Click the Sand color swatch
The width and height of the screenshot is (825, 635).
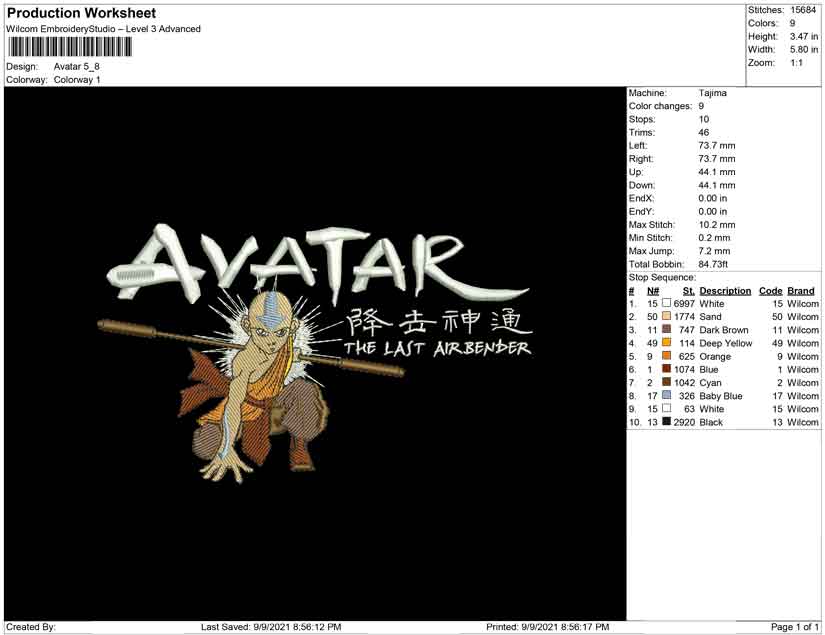point(667,316)
